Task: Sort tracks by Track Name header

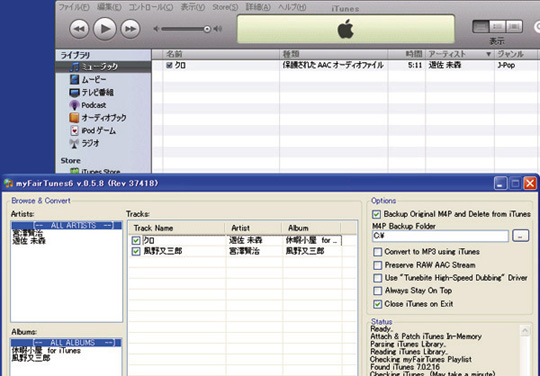Action: click(x=177, y=228)
